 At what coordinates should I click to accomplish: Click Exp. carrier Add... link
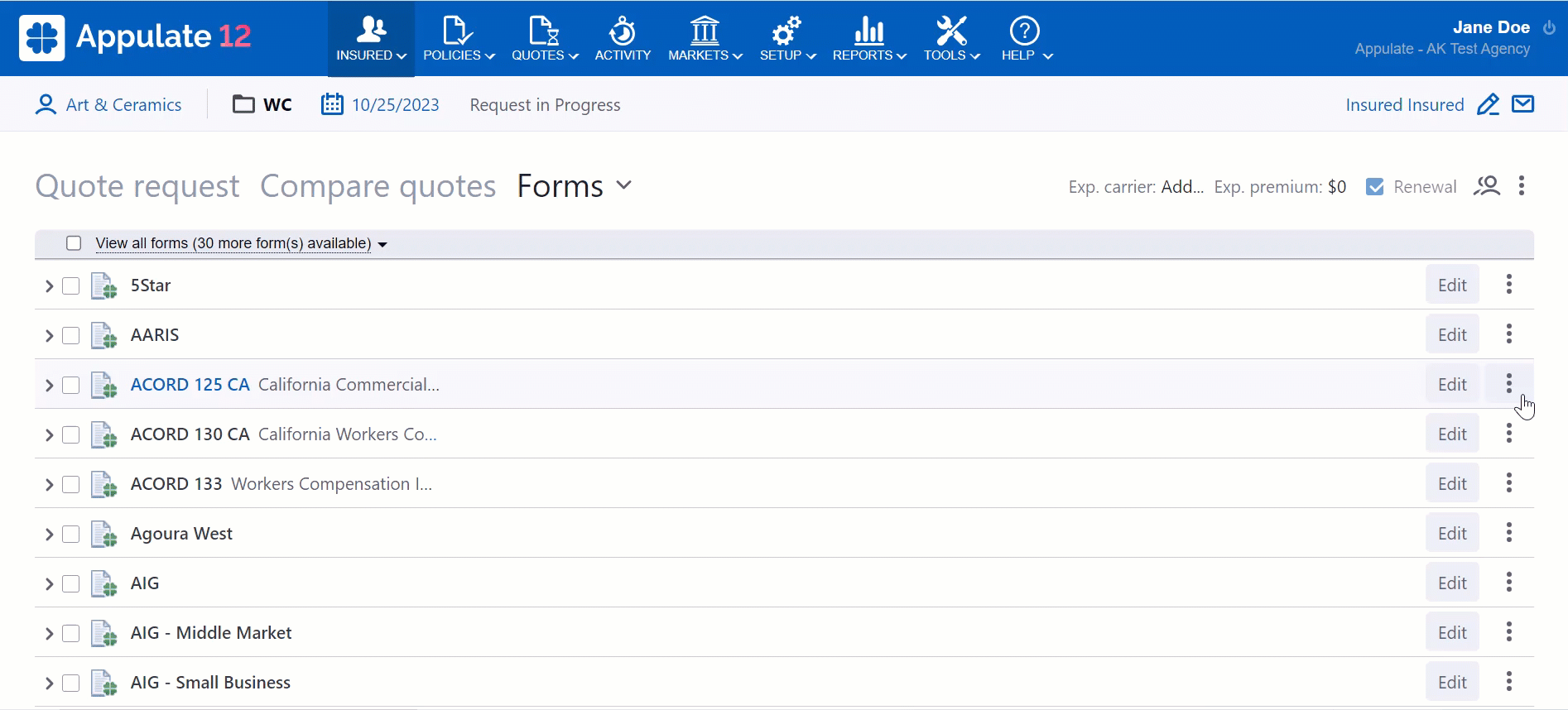click(1182, 187)
